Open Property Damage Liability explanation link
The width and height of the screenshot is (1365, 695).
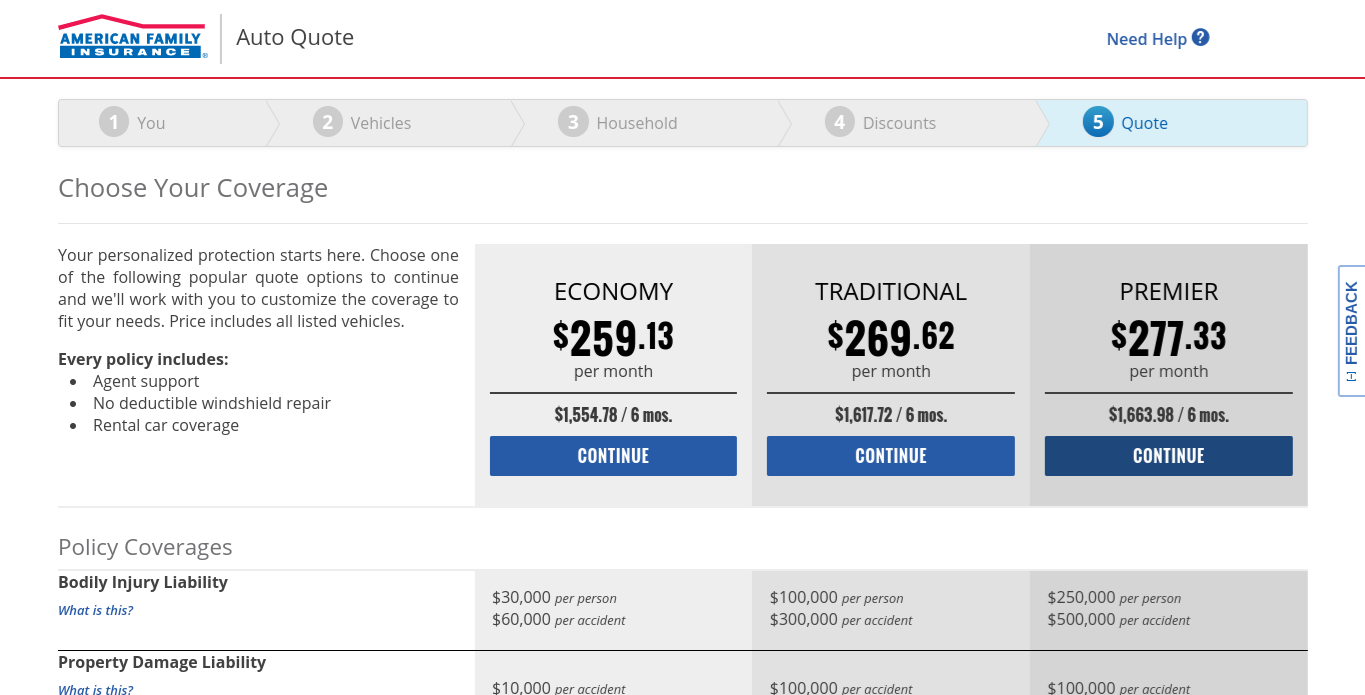[x=95, y=690]
